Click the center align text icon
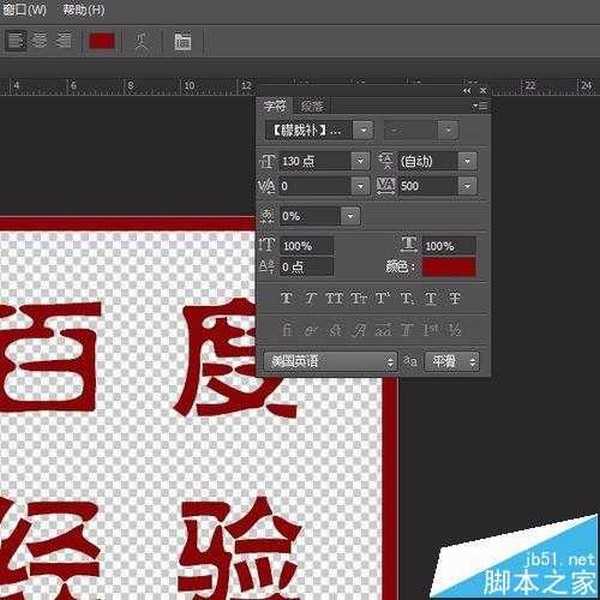Image resolution: width=600 pixels, height=600 pixels. coord(40,41)
